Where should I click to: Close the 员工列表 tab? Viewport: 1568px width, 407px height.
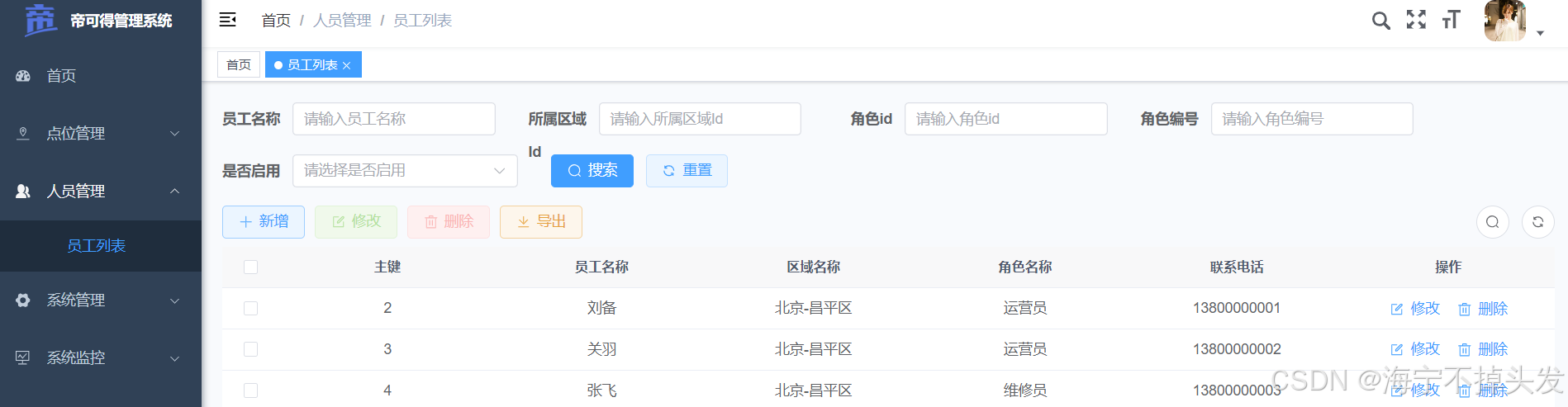(x=347, y=65)
